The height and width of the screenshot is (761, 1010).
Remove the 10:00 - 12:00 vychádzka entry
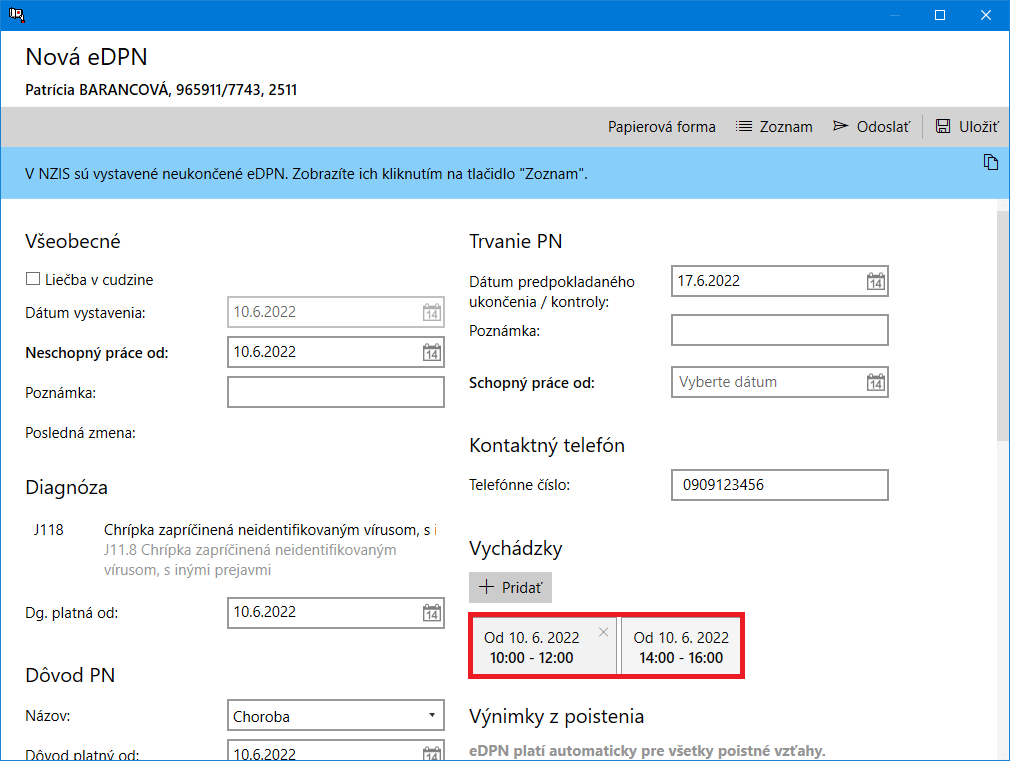[604, 632]
